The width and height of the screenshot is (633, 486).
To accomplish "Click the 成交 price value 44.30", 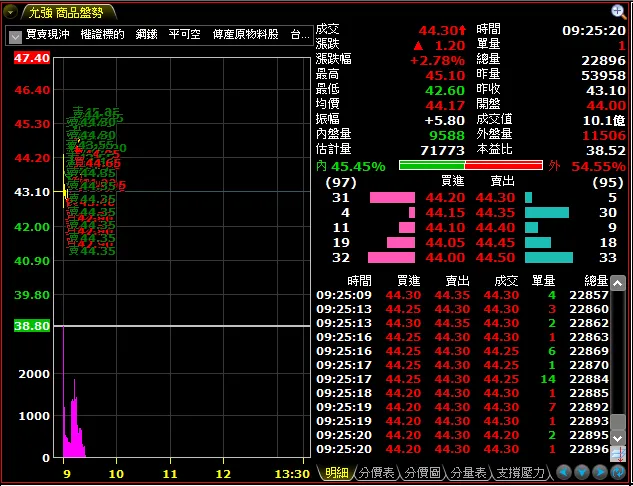I will [442, 30].
